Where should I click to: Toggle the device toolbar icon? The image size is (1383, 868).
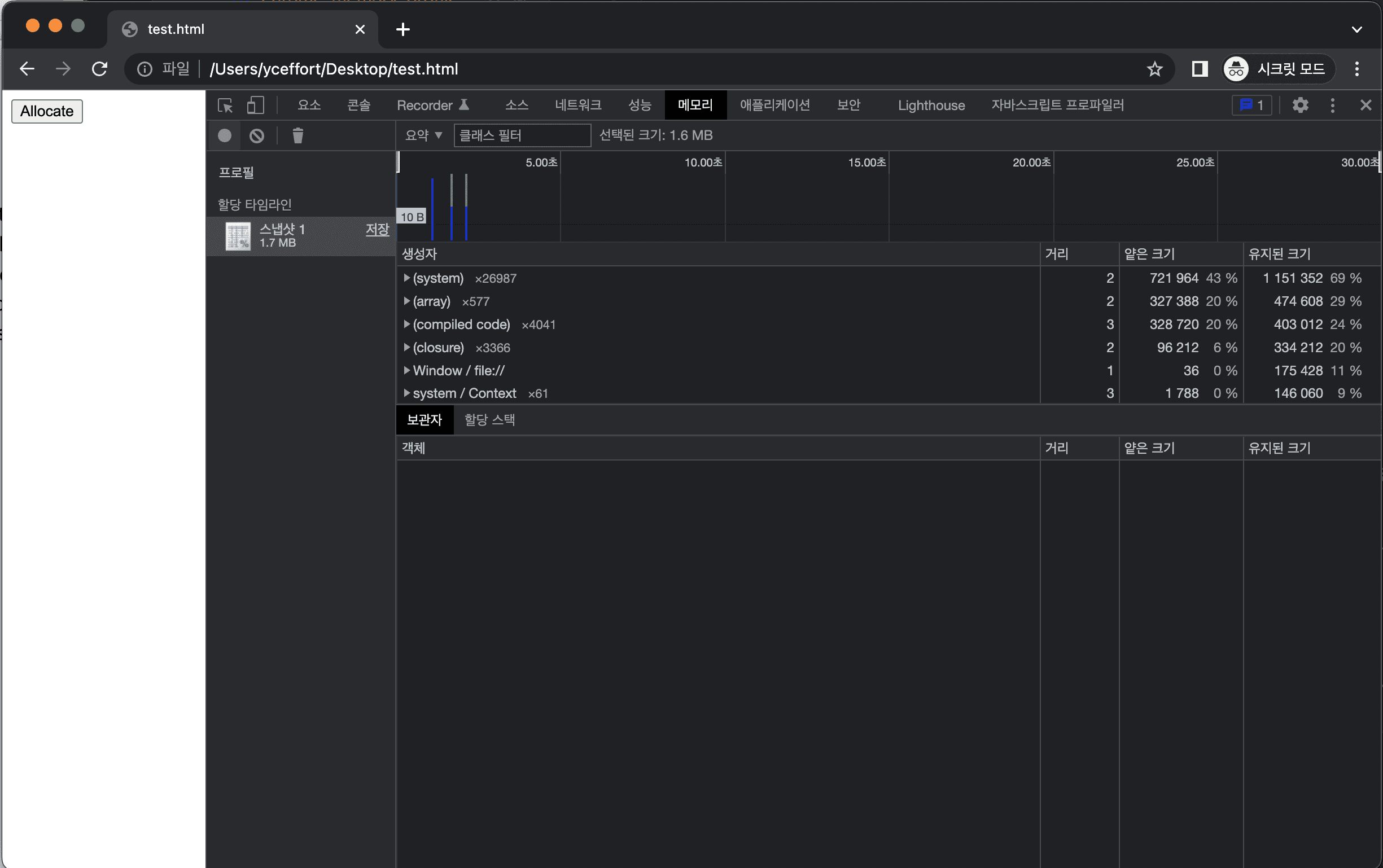[x=255, y=105]
